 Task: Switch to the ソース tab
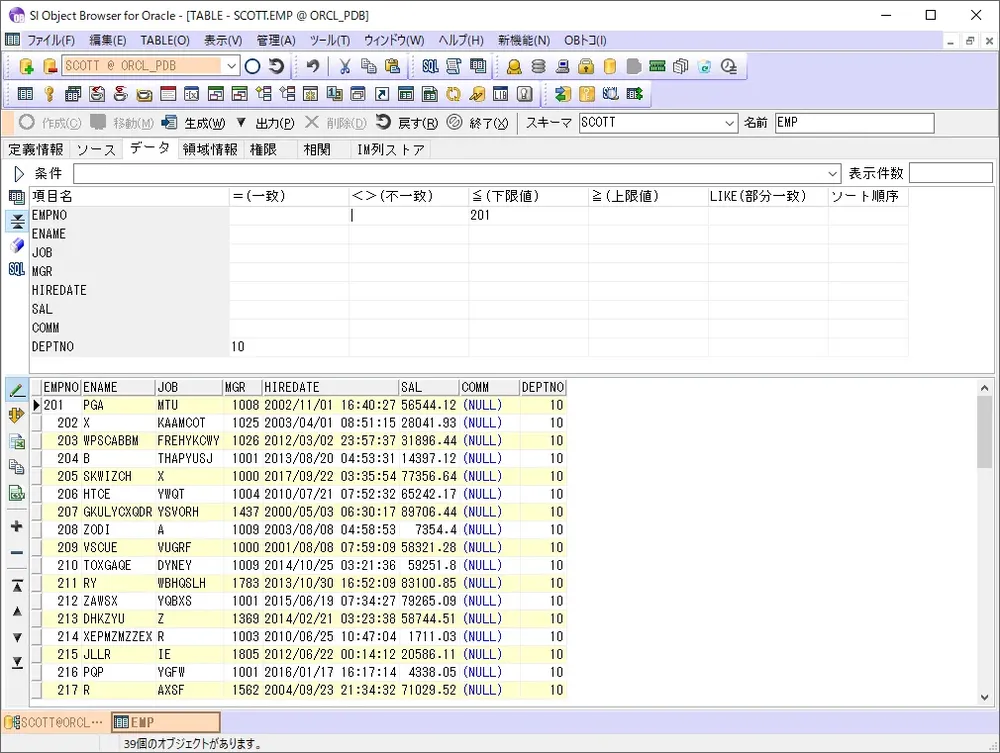pos(96,149)
